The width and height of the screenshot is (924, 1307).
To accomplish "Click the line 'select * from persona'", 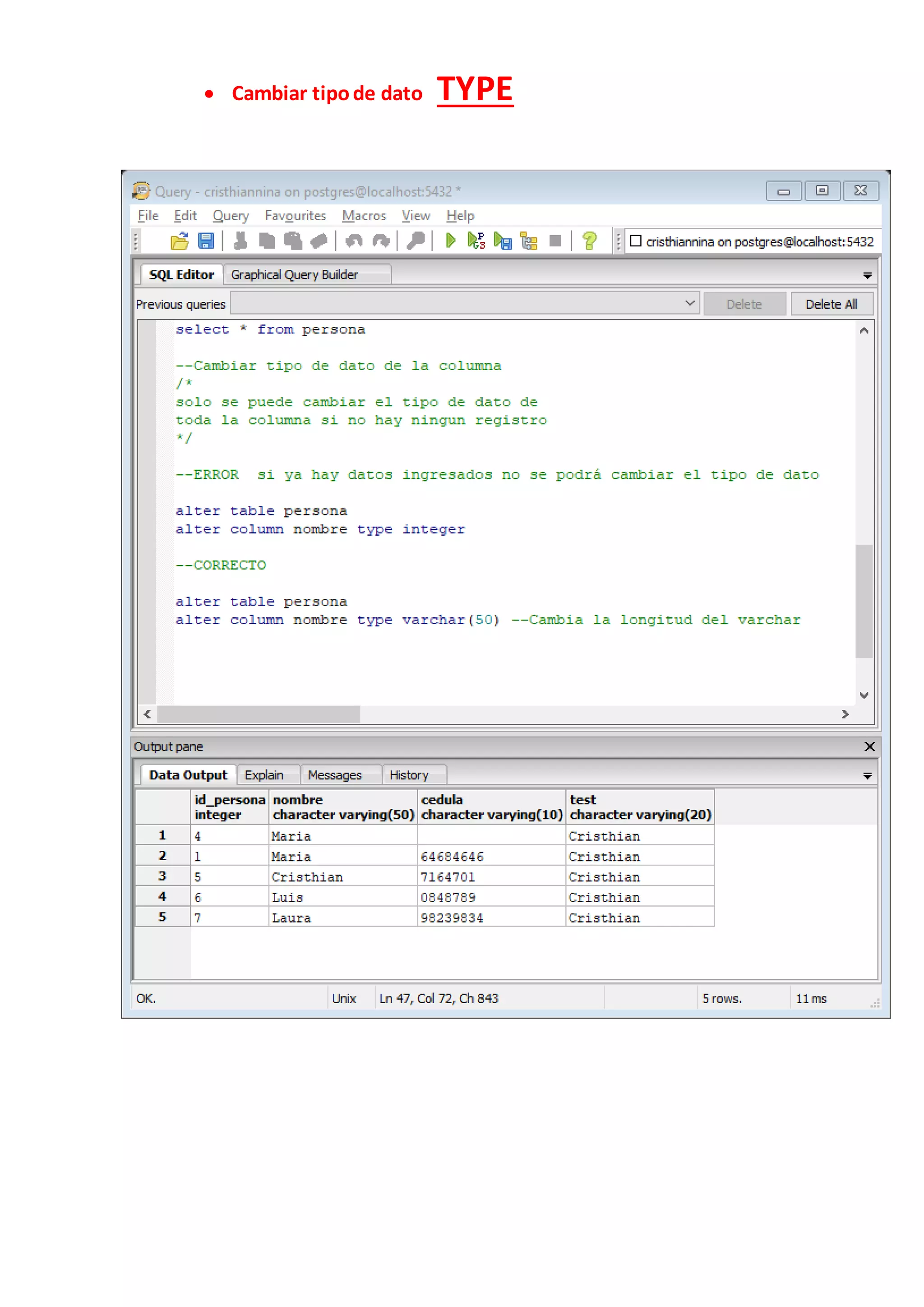I will point(270,329).
